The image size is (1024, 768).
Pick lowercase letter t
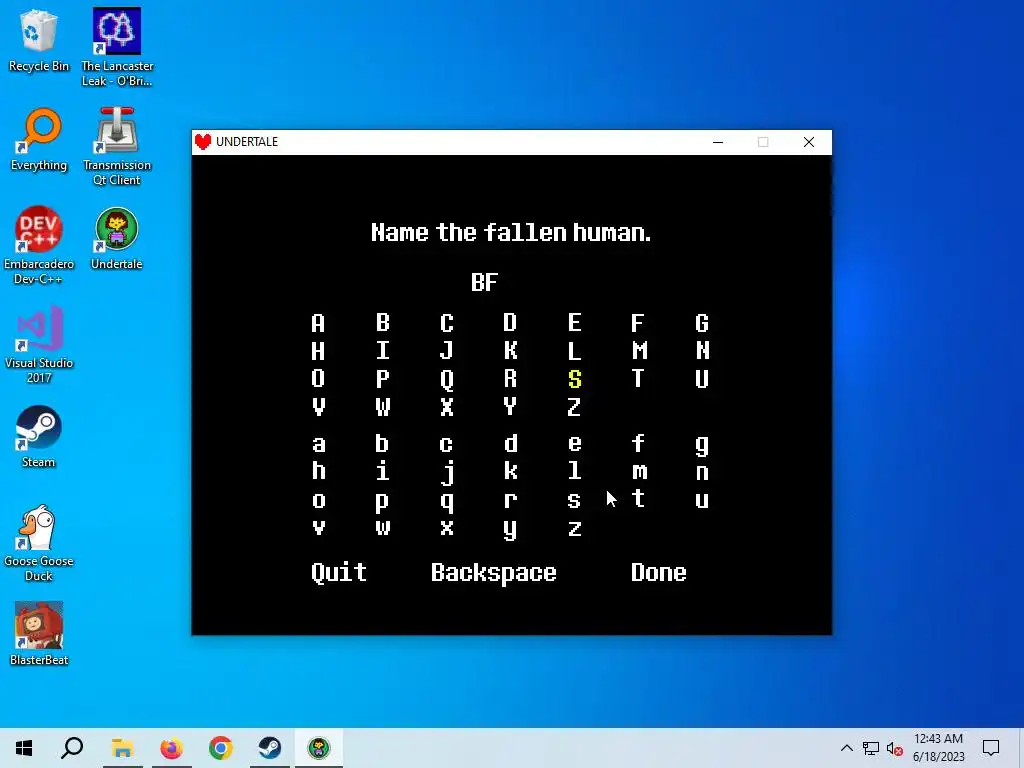[638, 498]
